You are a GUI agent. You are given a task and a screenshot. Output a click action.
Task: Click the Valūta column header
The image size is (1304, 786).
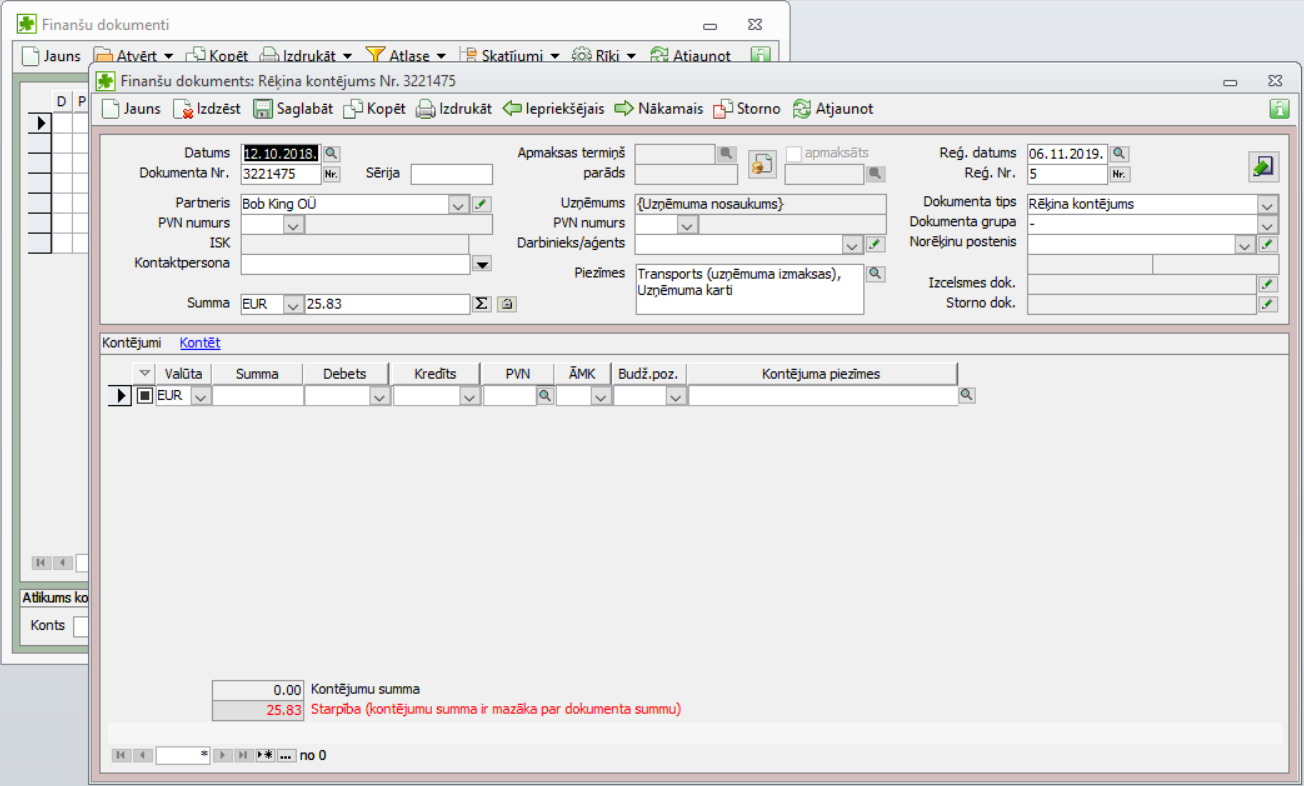coord(184,374)
